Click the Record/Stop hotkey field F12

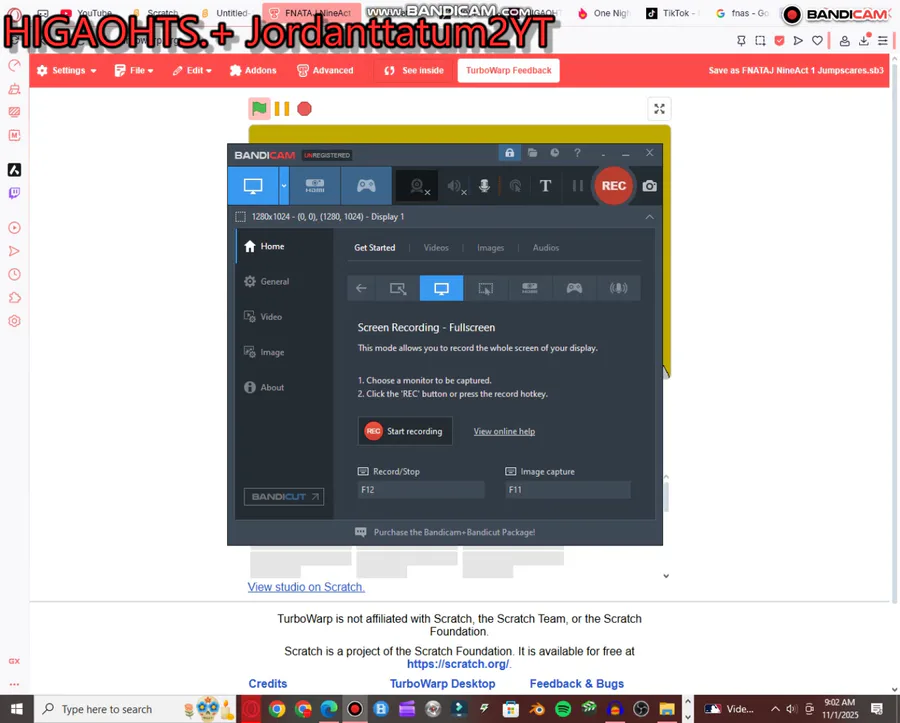[421, 490]
